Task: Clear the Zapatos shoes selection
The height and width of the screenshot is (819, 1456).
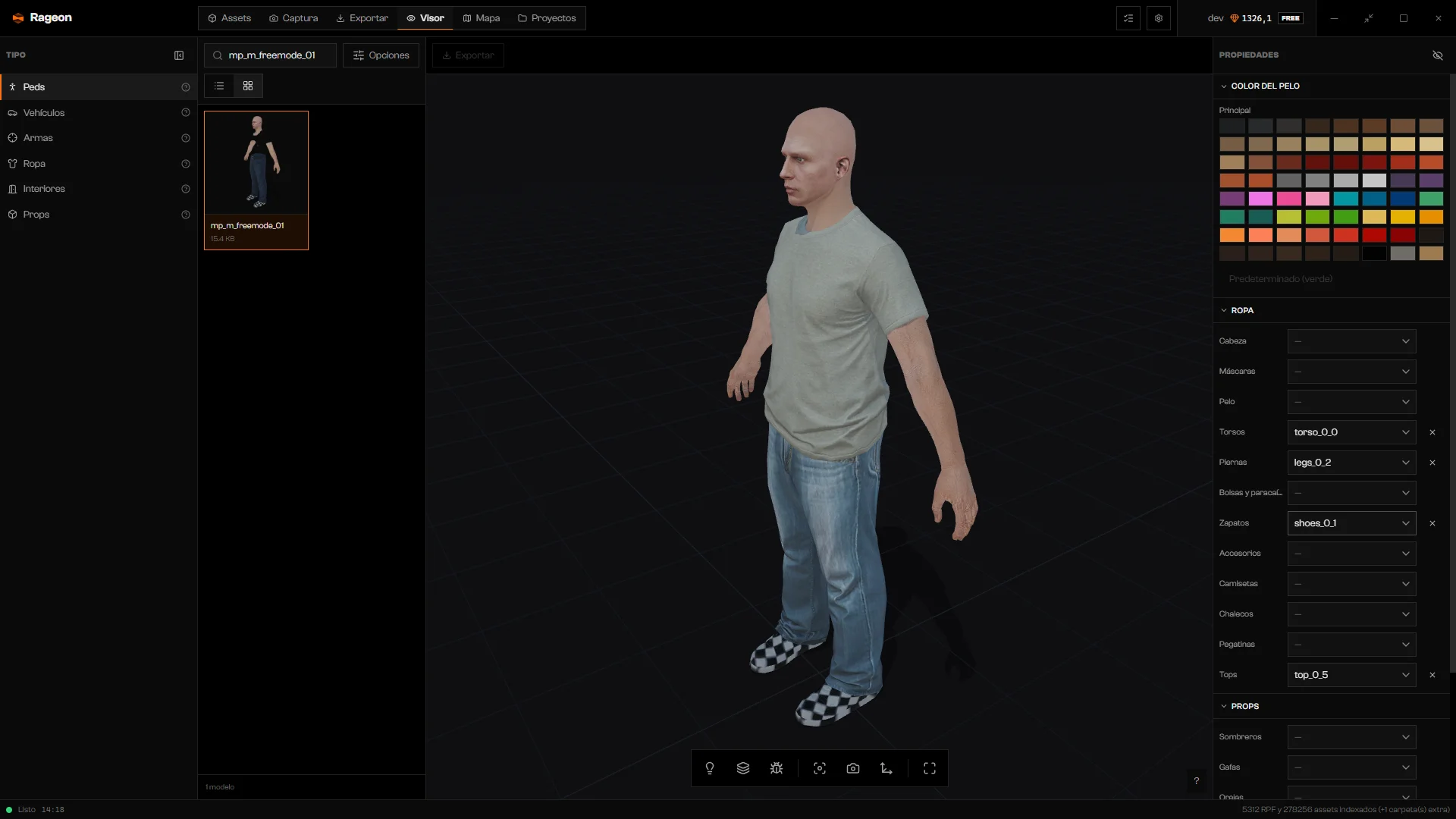Action: click(x=1432, y=523)
